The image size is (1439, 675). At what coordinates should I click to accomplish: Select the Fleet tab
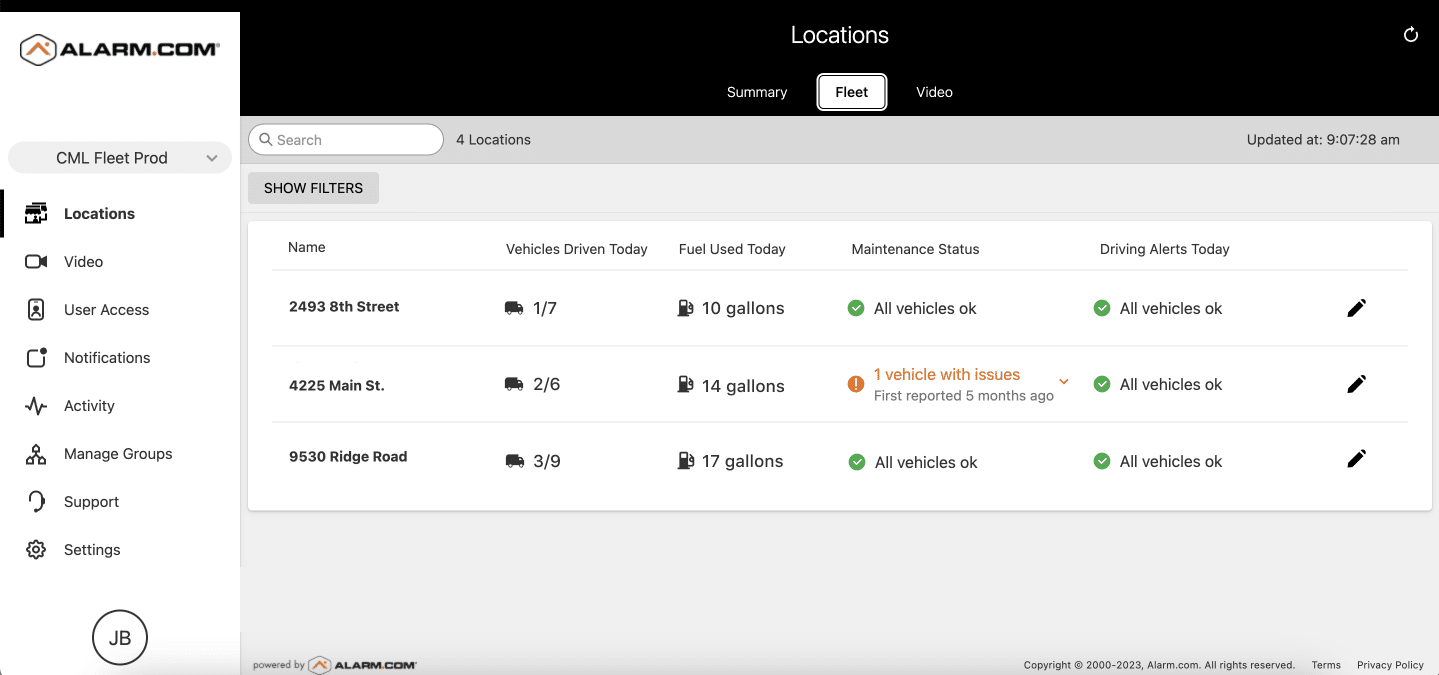click(852, 92)
